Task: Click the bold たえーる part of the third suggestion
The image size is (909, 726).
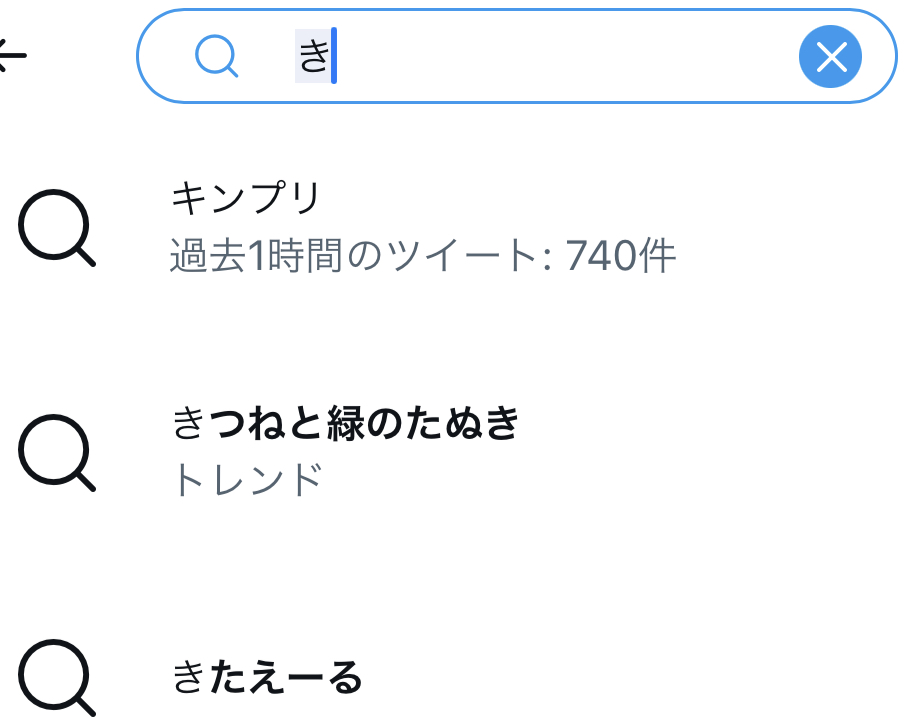Action: [x=285, y=678]
